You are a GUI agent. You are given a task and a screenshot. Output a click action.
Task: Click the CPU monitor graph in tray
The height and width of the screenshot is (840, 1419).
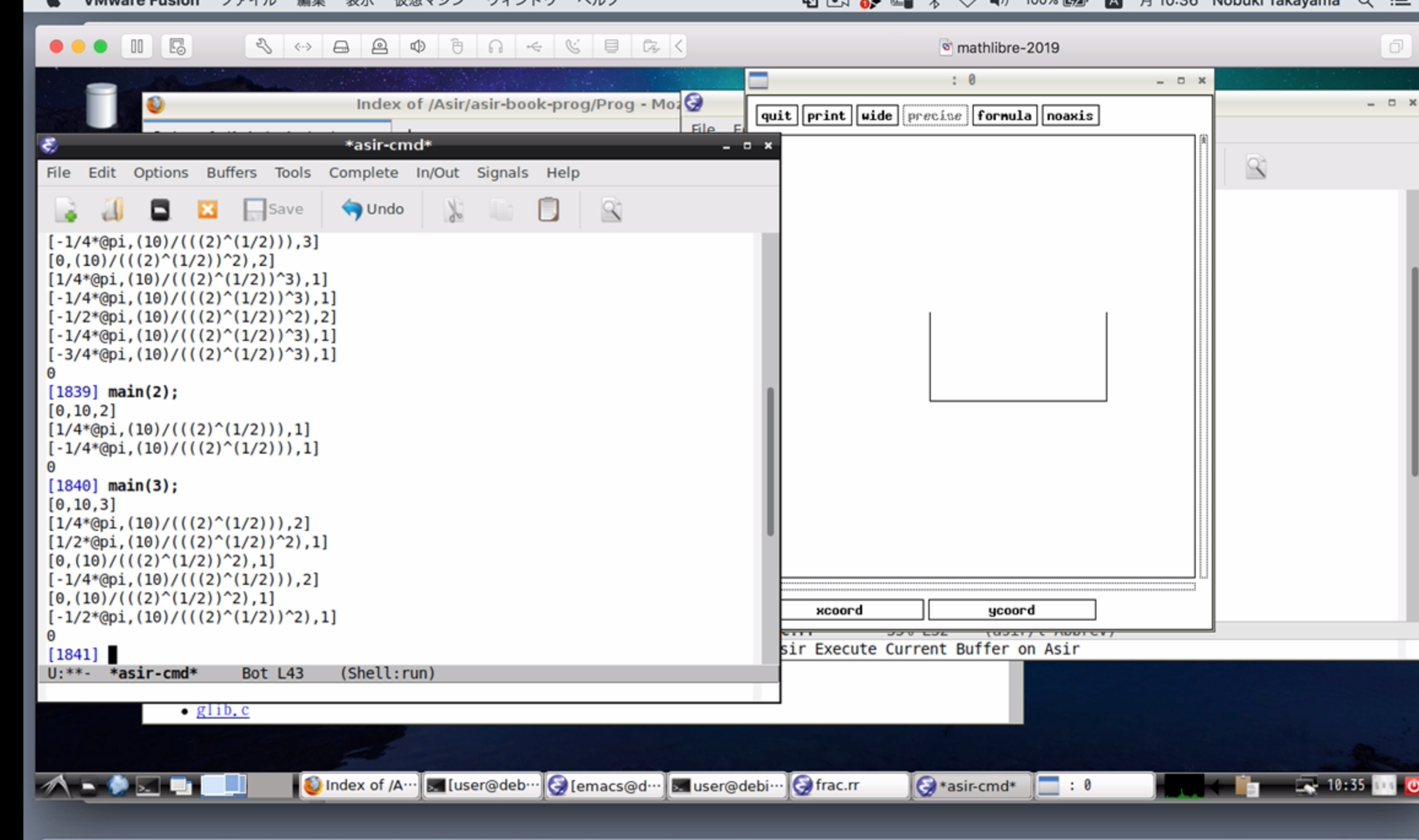(x=1184, y=785)
